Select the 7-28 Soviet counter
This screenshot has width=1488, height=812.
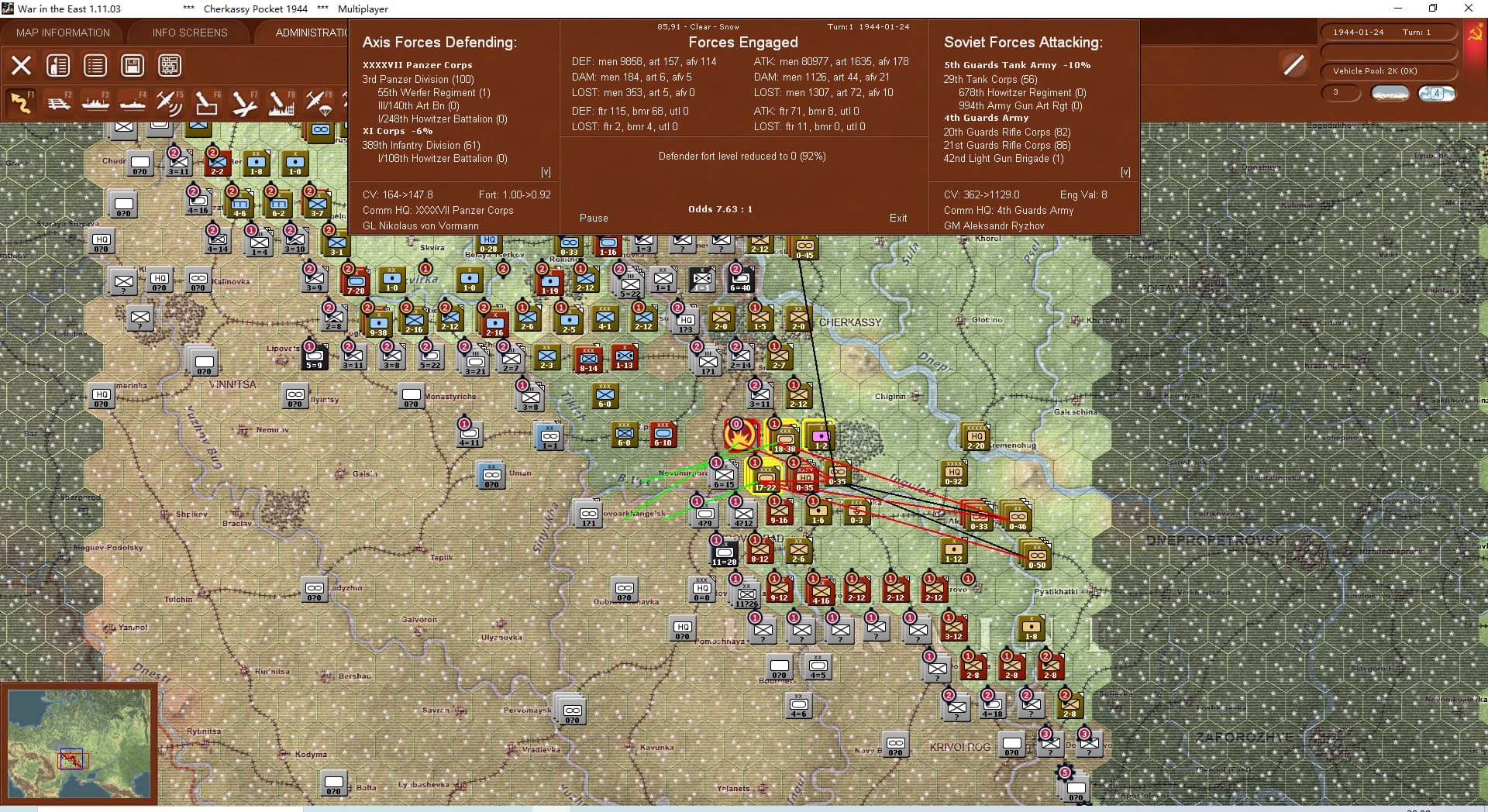tap(356, 282)
